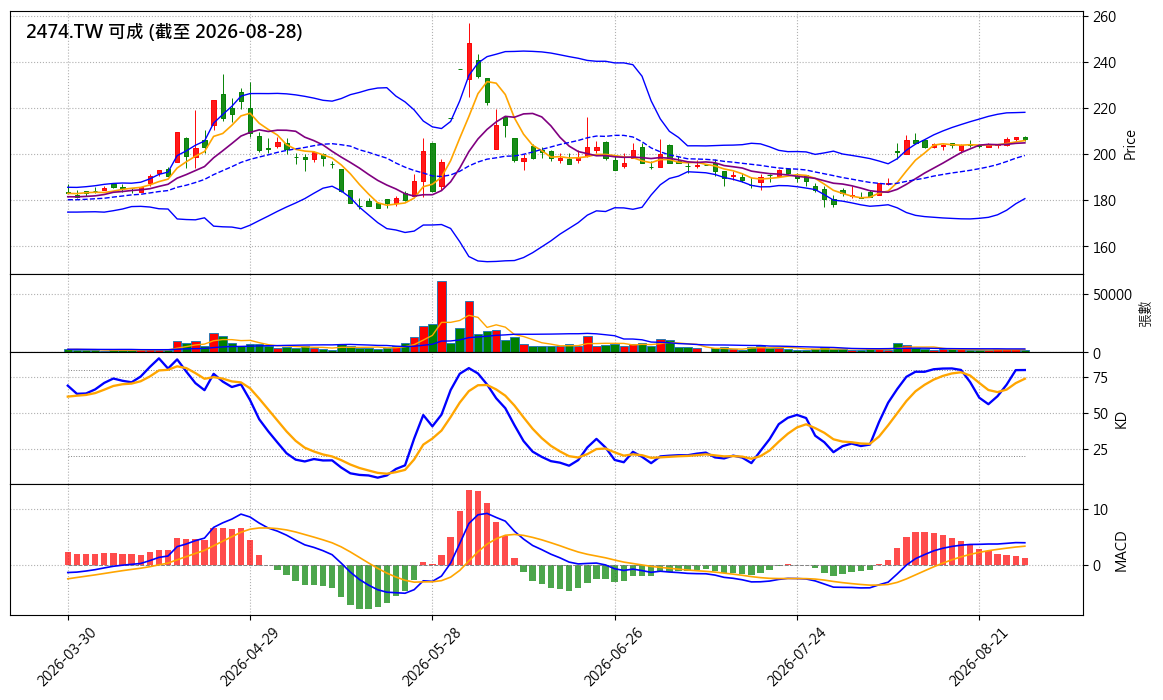Image resolution: width=1163 pixels, height=700 pixels.
Task: Click the MACD axis label
Action: (x=1121, y=552)
